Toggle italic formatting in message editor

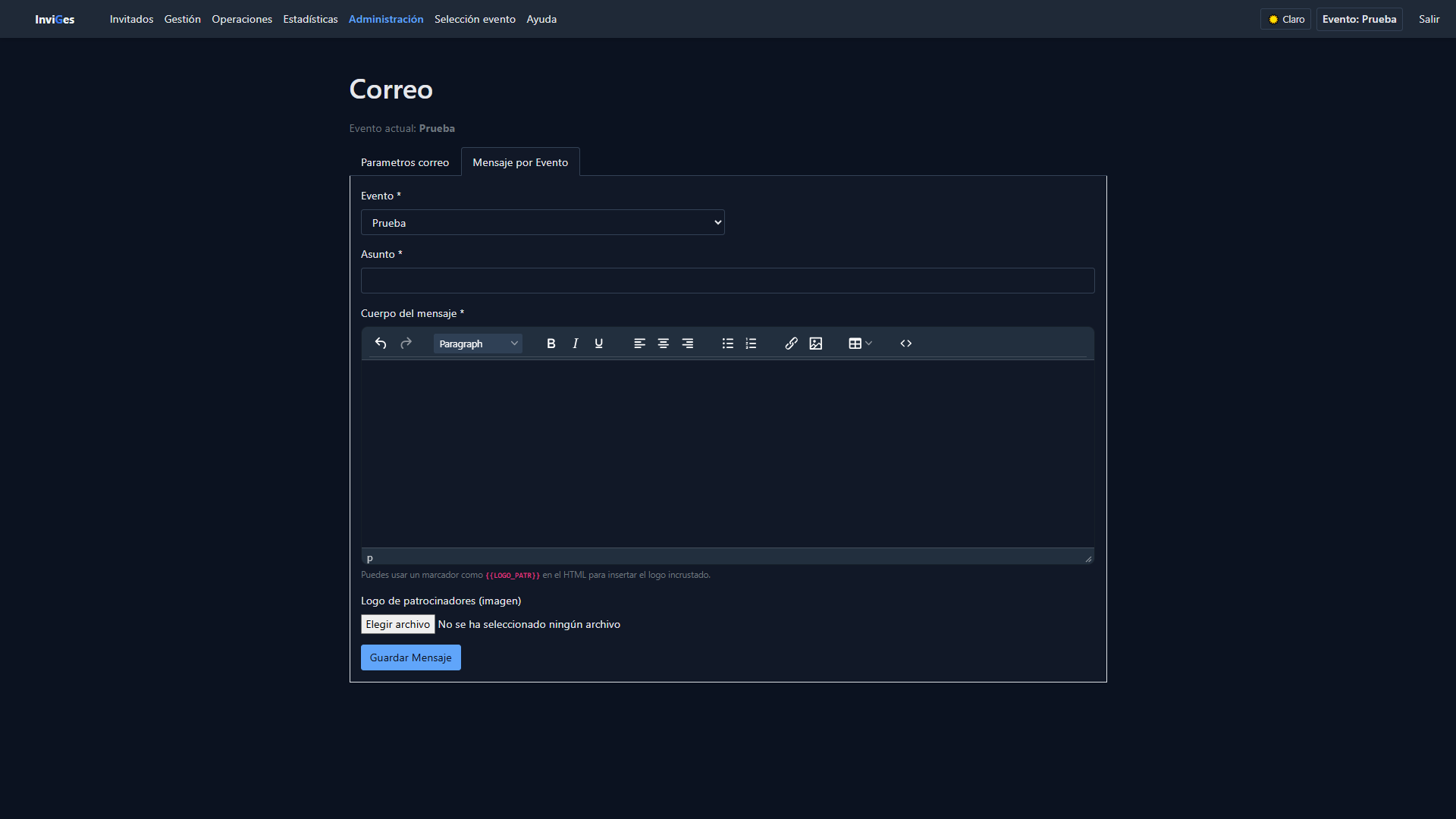click(575, 344)
